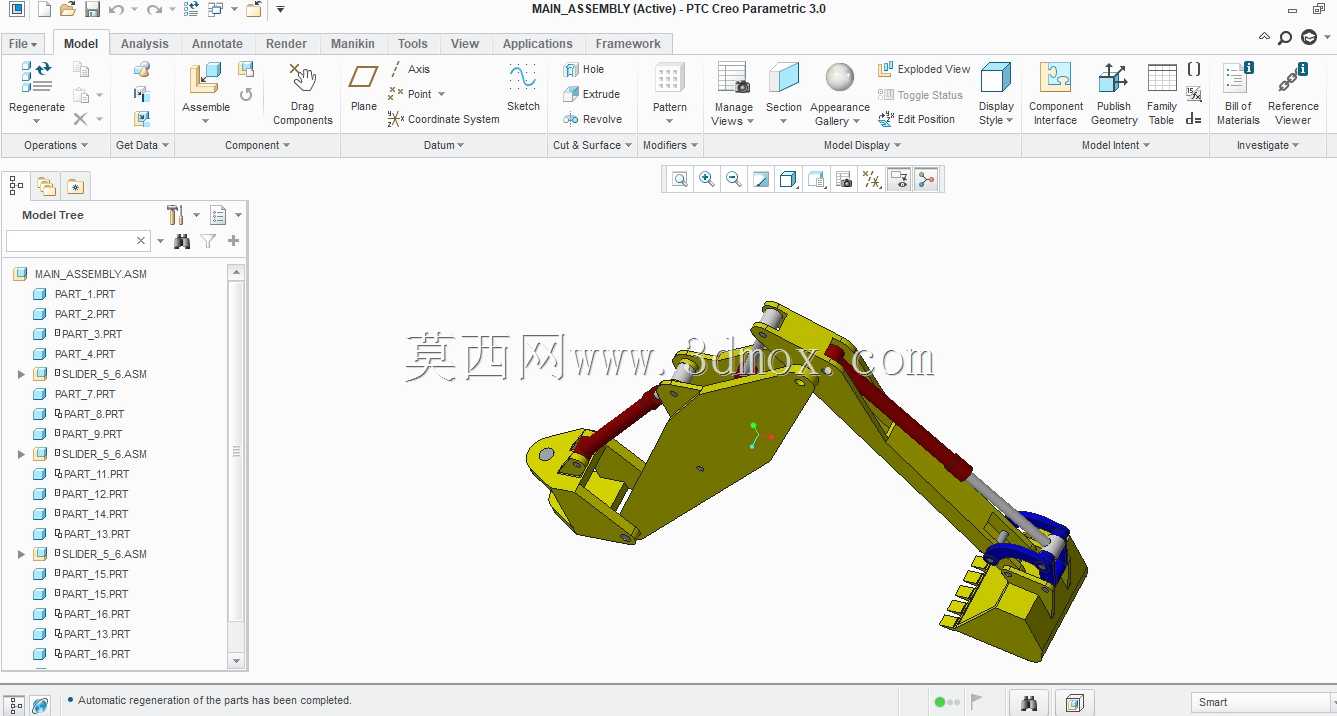The image size is (1337, 716).
Task: Expand the Get Data group dropdown
Action: click(142, 145)
